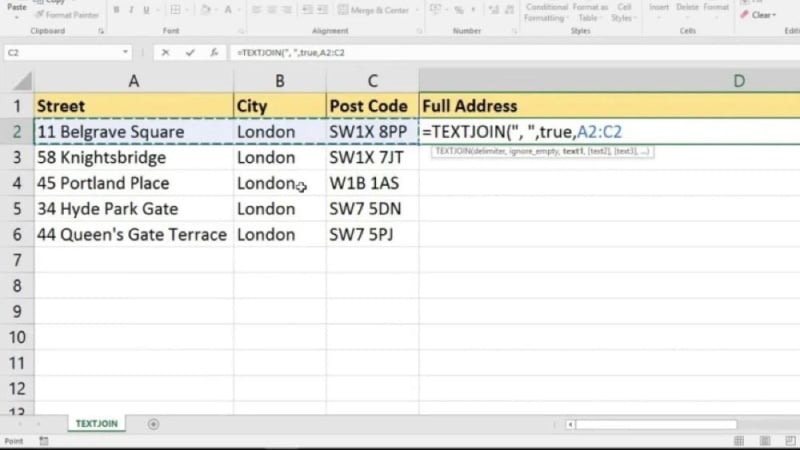
Task: Select the TEXTJOIN sheet tab
Action: coord(97,424)
